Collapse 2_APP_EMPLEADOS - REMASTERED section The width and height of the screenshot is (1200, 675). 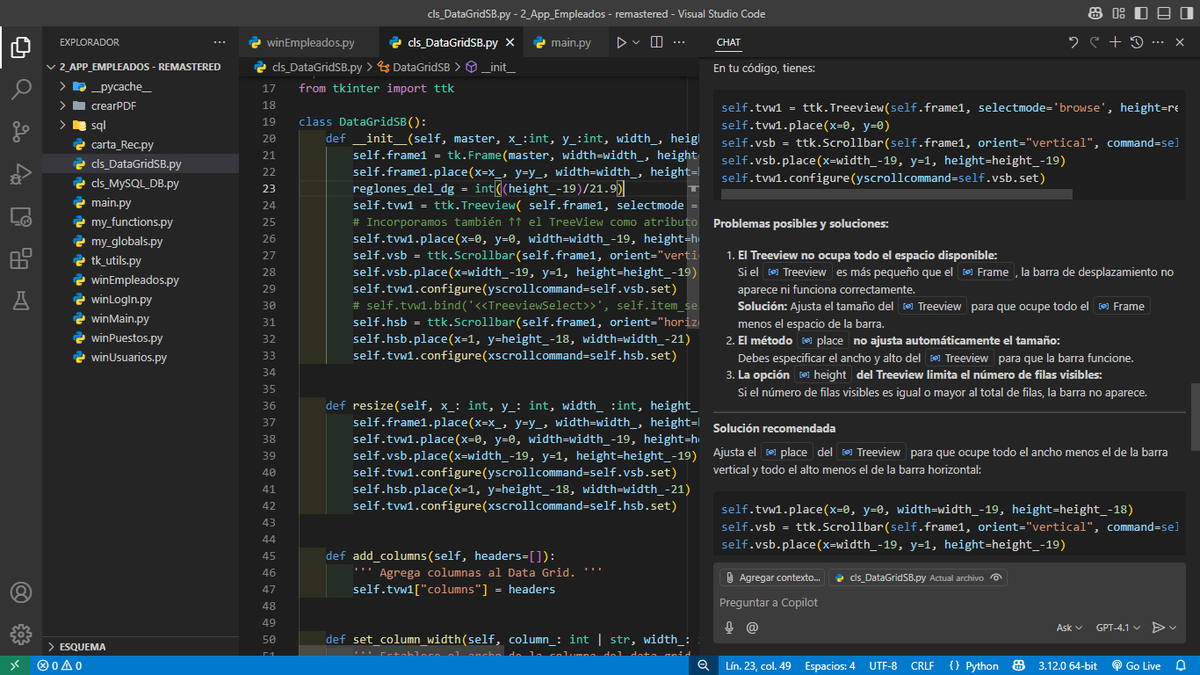141,67
